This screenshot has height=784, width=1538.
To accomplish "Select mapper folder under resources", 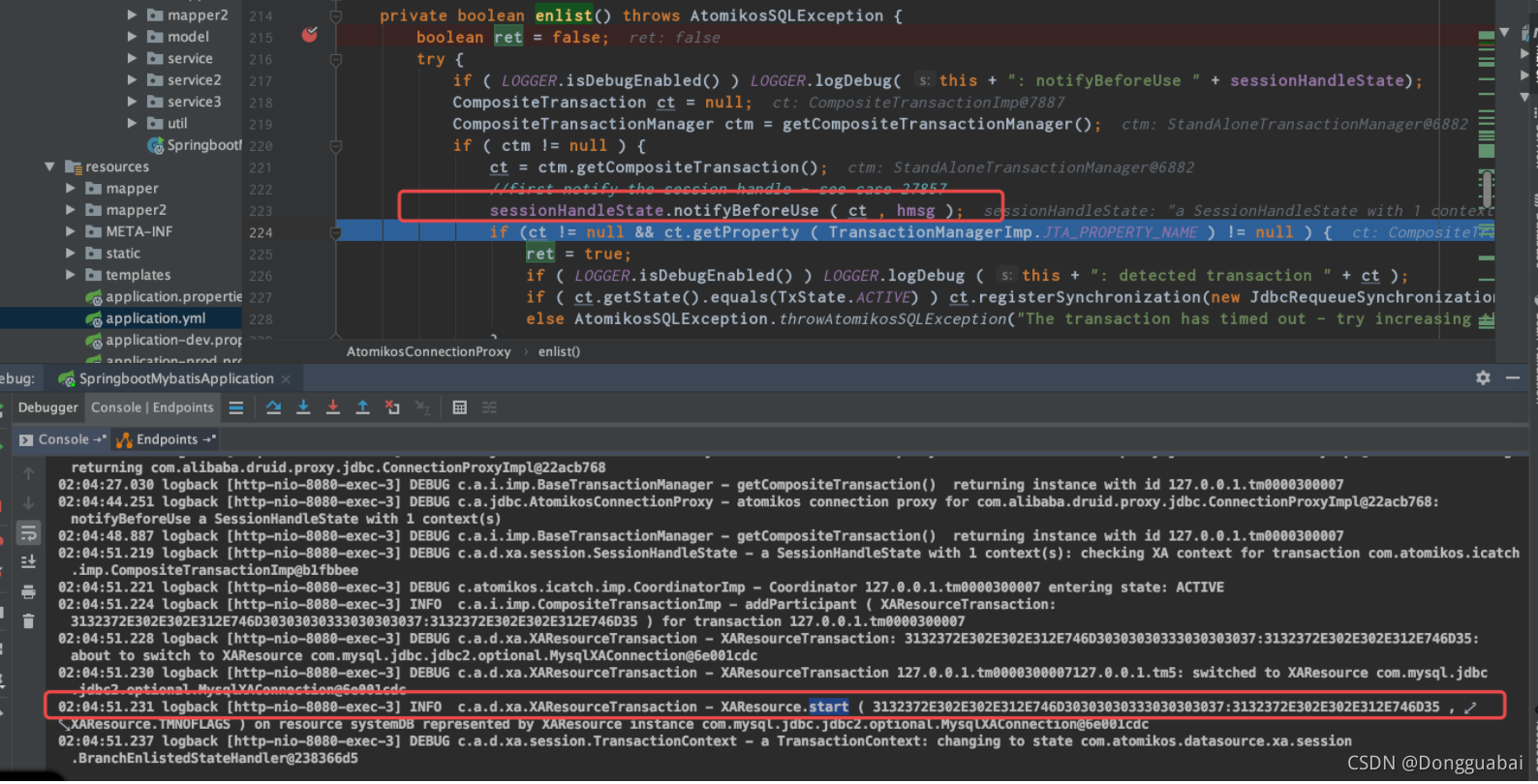I will pos(132,189).
